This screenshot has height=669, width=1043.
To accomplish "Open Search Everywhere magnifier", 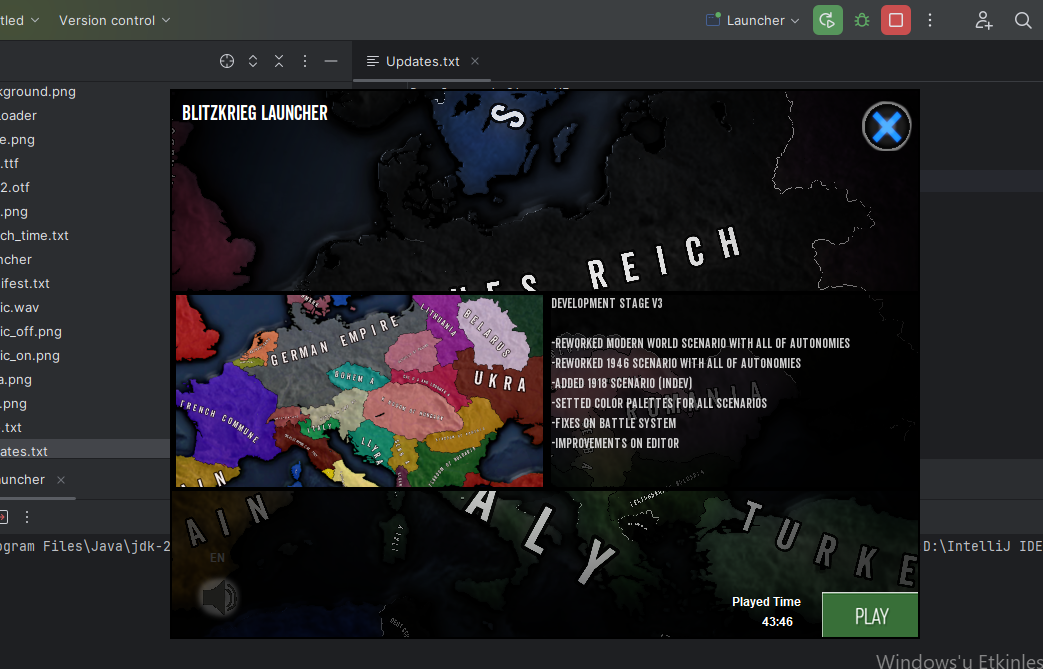I will point(1023,20).
